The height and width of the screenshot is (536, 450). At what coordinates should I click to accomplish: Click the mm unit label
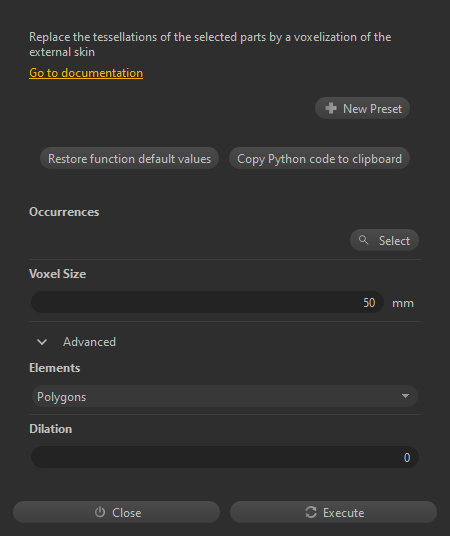point(403,303)
